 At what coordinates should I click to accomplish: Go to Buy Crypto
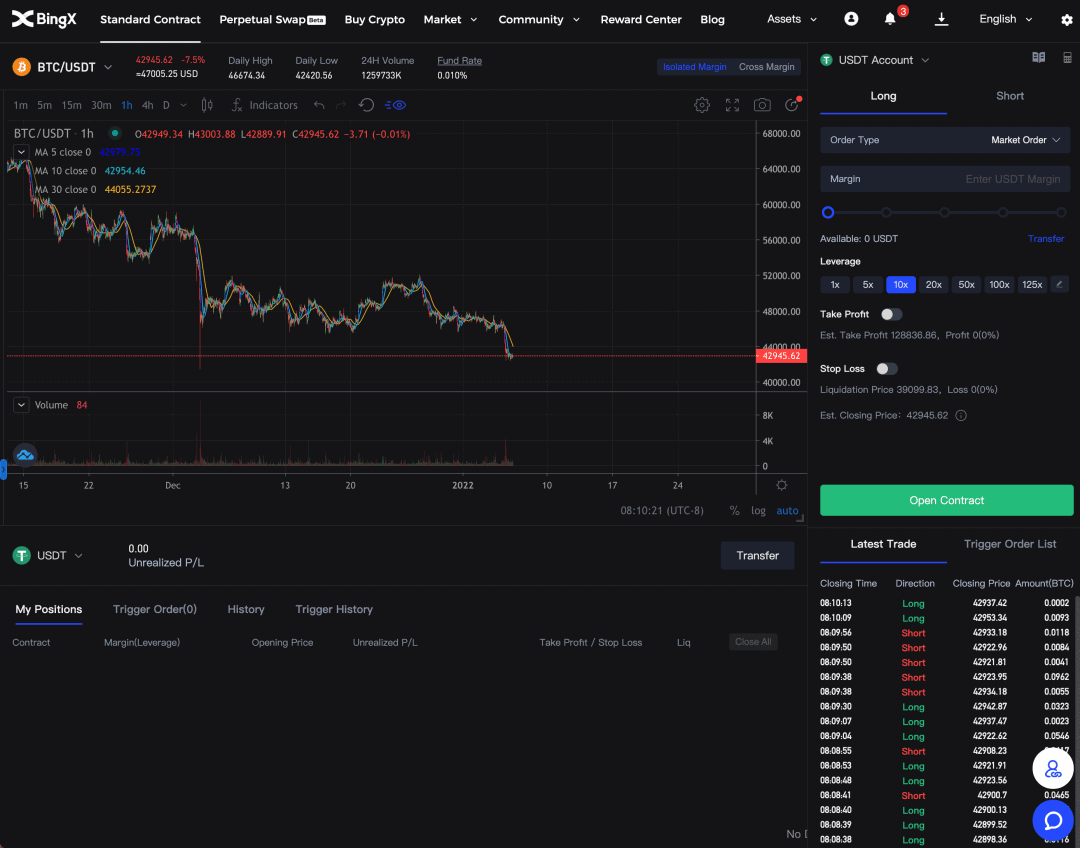[375, 19]
